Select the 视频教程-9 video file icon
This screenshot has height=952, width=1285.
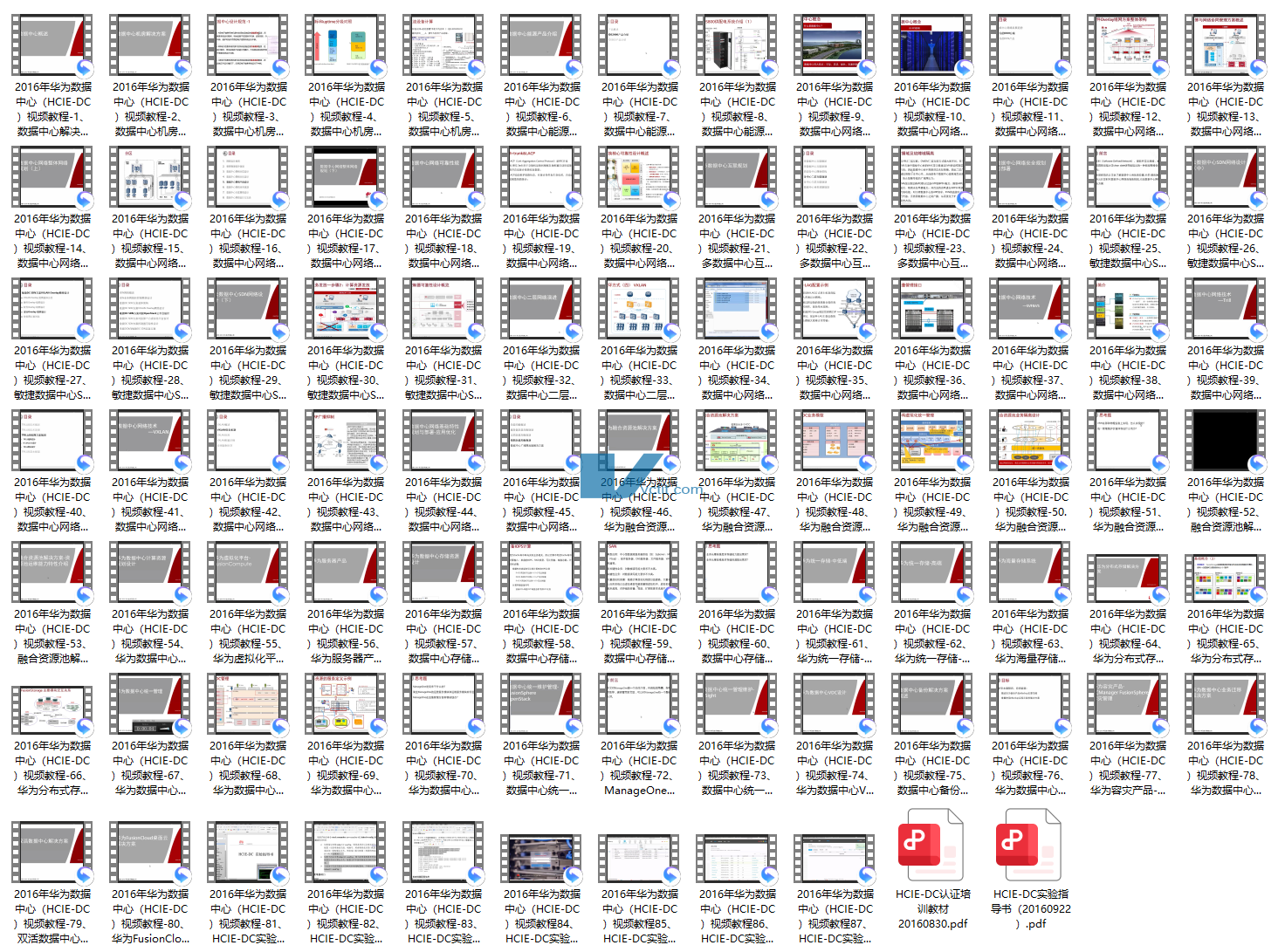pos(835,45)
